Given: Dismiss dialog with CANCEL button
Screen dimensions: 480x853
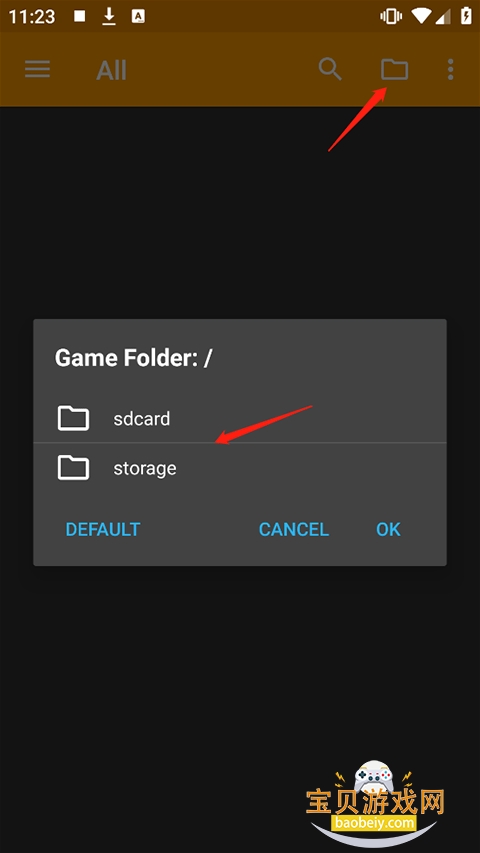Looking at the screenshot, I should [294, 529].
